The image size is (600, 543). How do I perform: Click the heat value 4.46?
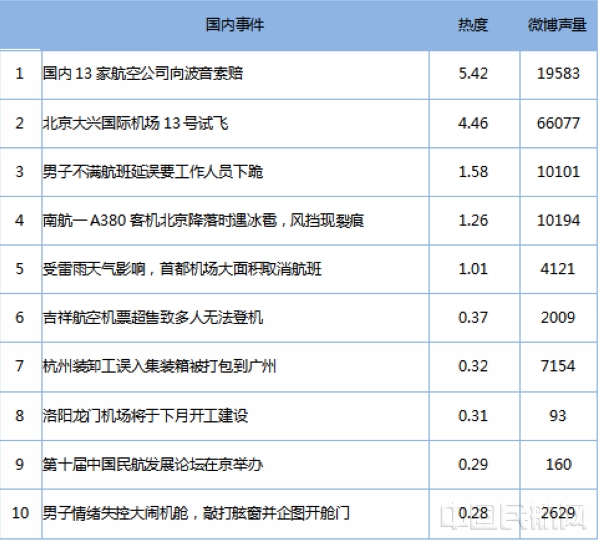point(472,123)
